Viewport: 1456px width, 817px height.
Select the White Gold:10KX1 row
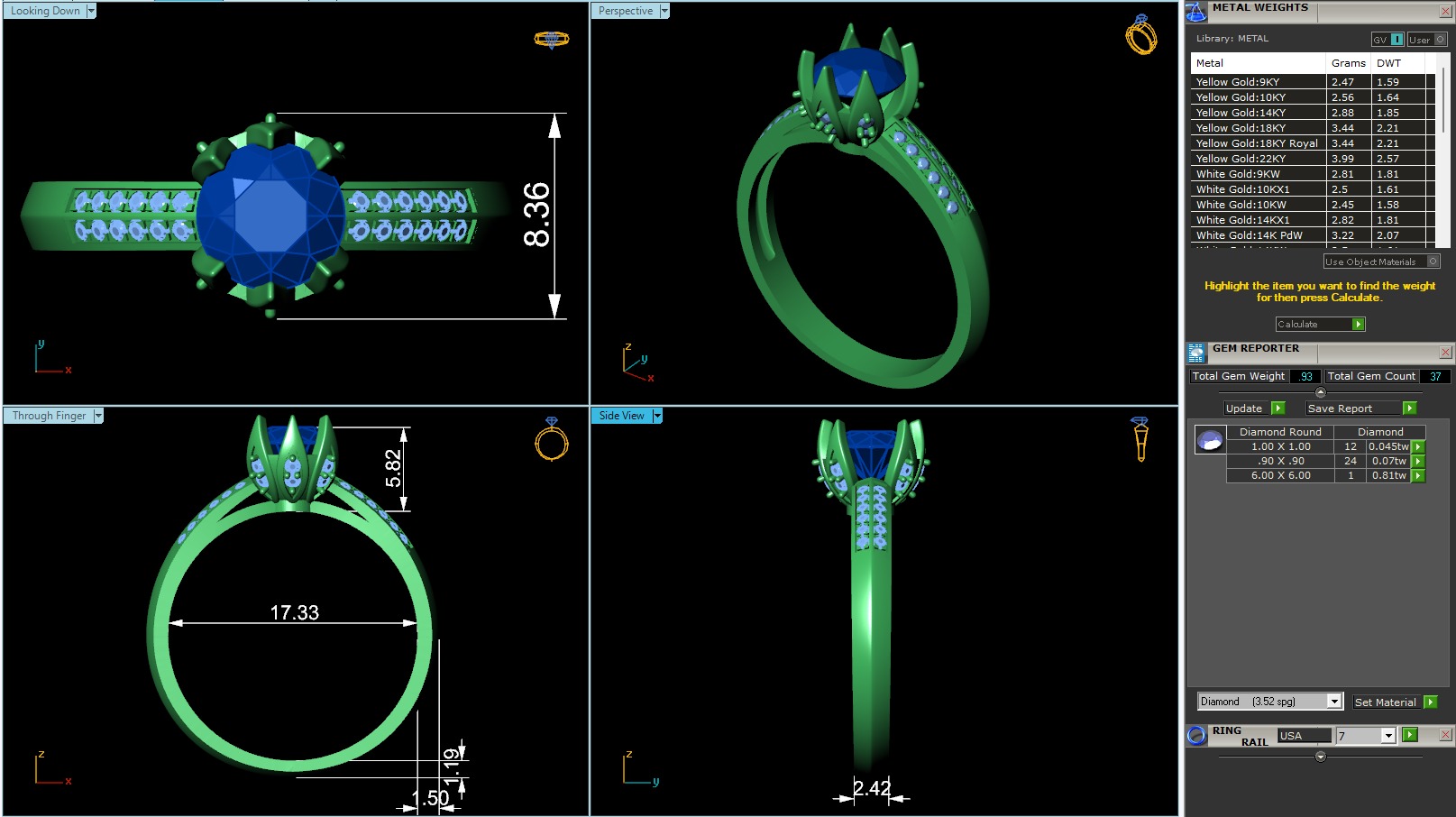[1313, 189]
